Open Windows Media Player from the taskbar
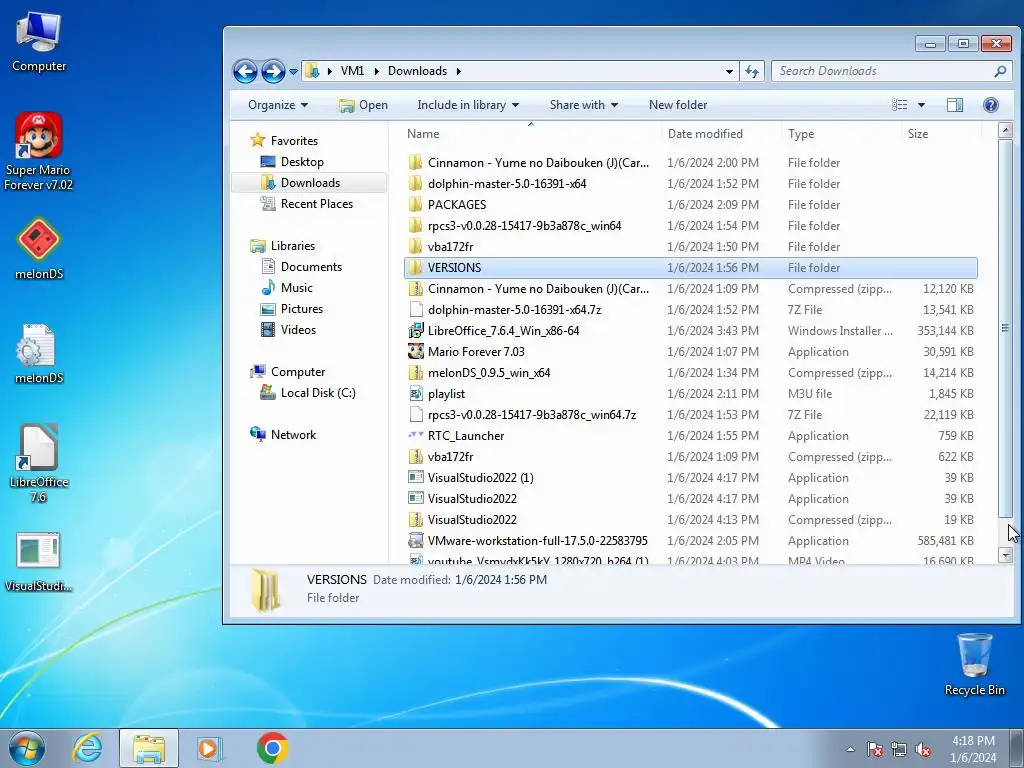 point(209,748)
